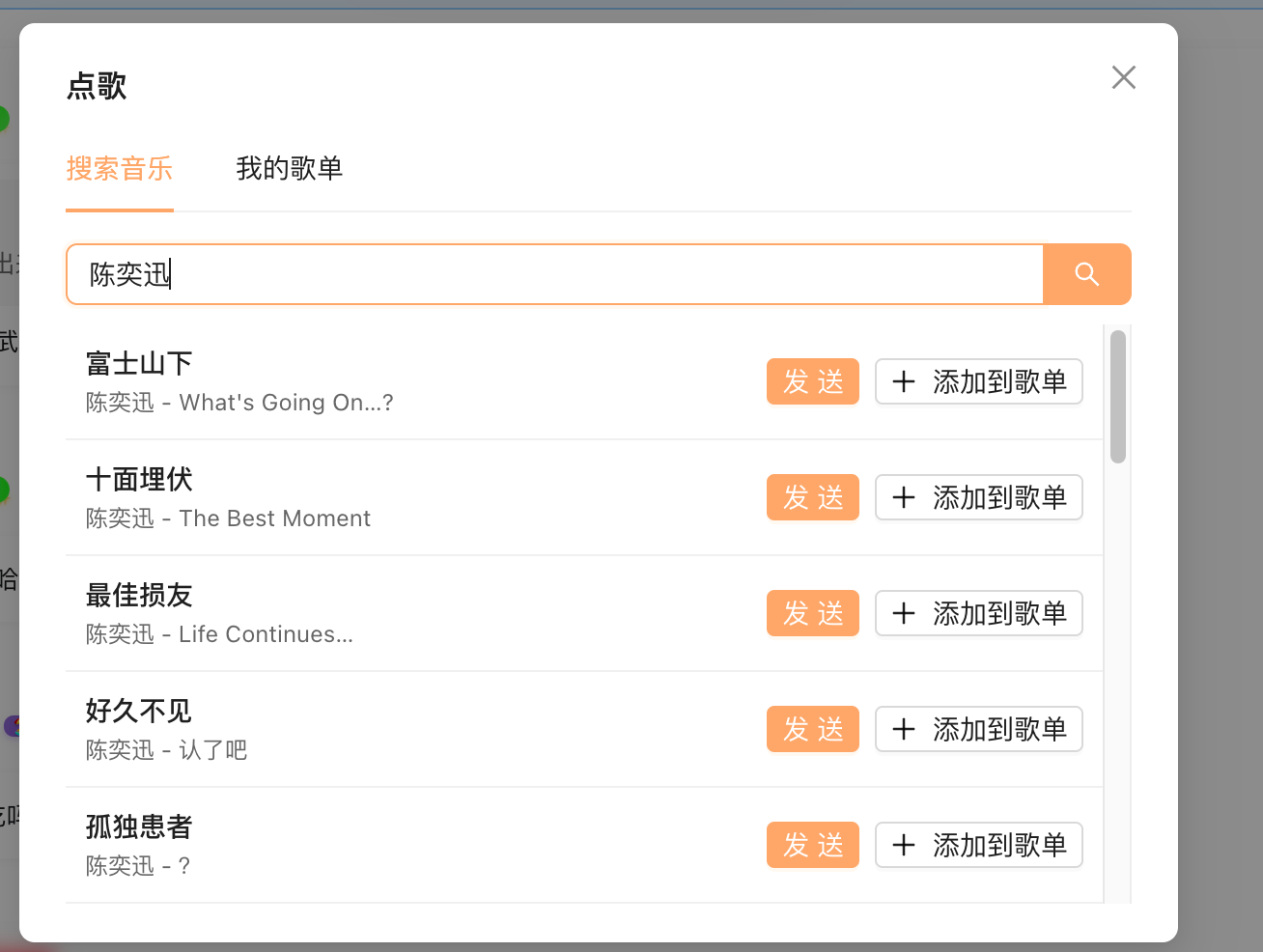Image resolution: width=1263 pixels, height=952 pixels.
Task: Send the song 十面埋伏
Action: click(x=813, y=497)
